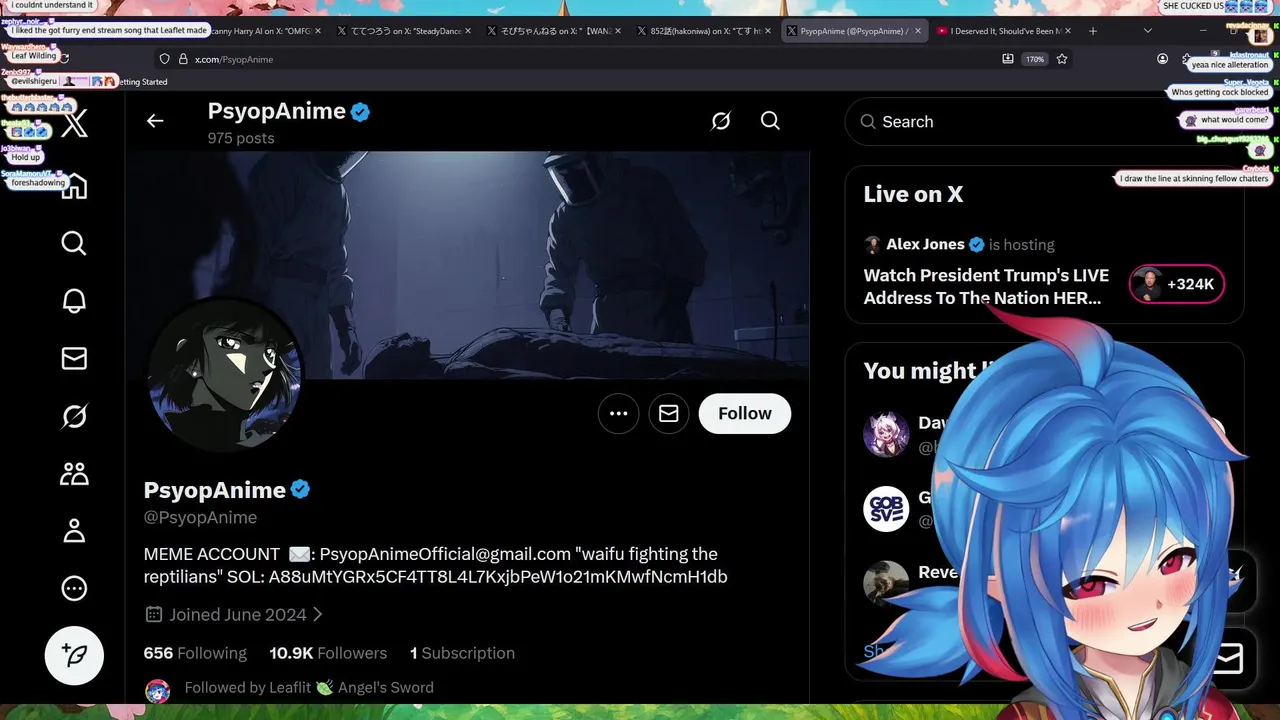Open the Firefox account icon in toolbar
The image size is (1280, 720).
click(x=1162, y=59)
